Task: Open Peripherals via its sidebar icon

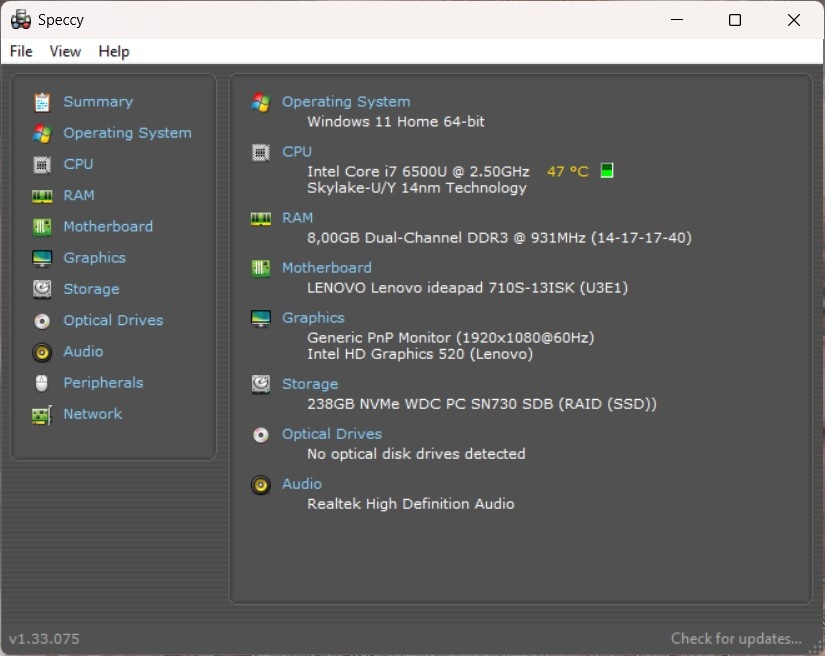Action: (x=42, y=382)
